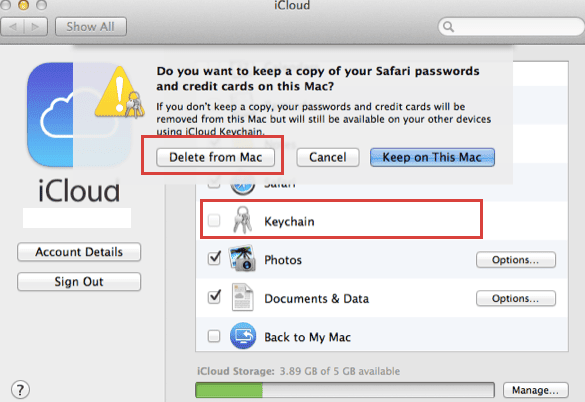Image resolution: width=585 pixels, height=402 pixels.
Task: Open Photos Options button
Action: (x=516, y=260)
